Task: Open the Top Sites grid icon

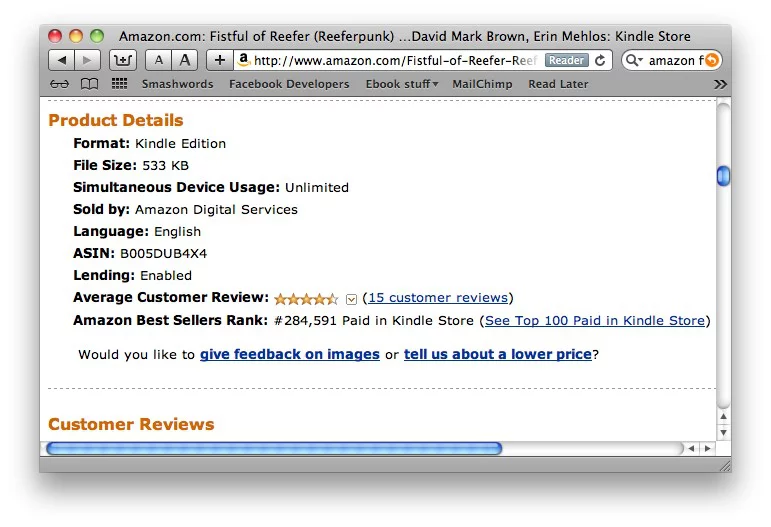Action: click(x=119, y=84)
